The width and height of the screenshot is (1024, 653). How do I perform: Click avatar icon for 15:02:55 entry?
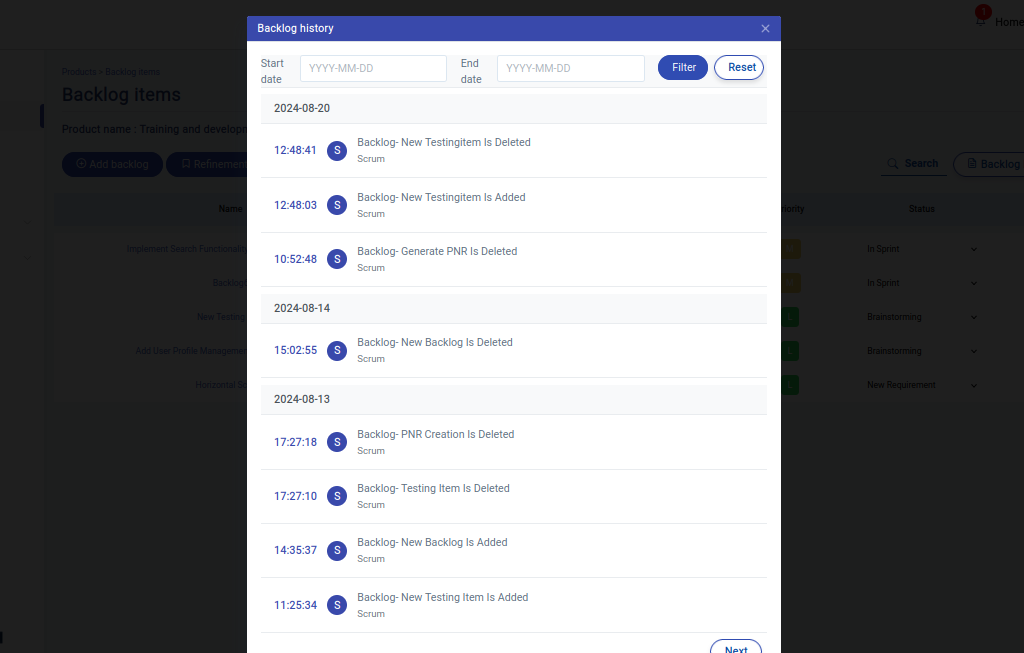[337, 351]
